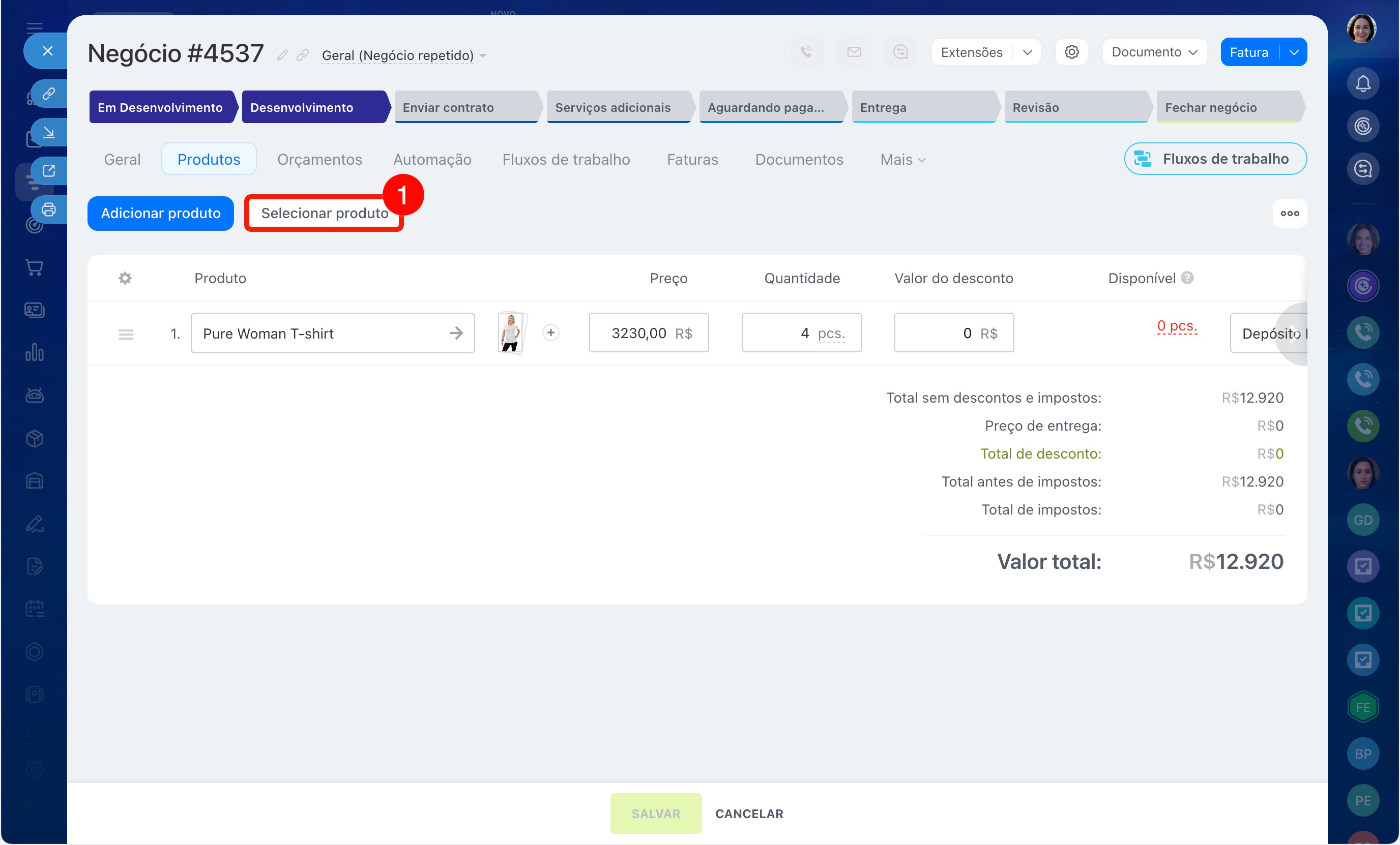Click the table column settings gear icon
This screenshot has height=845, width=1400.
[x=125, y=278]
